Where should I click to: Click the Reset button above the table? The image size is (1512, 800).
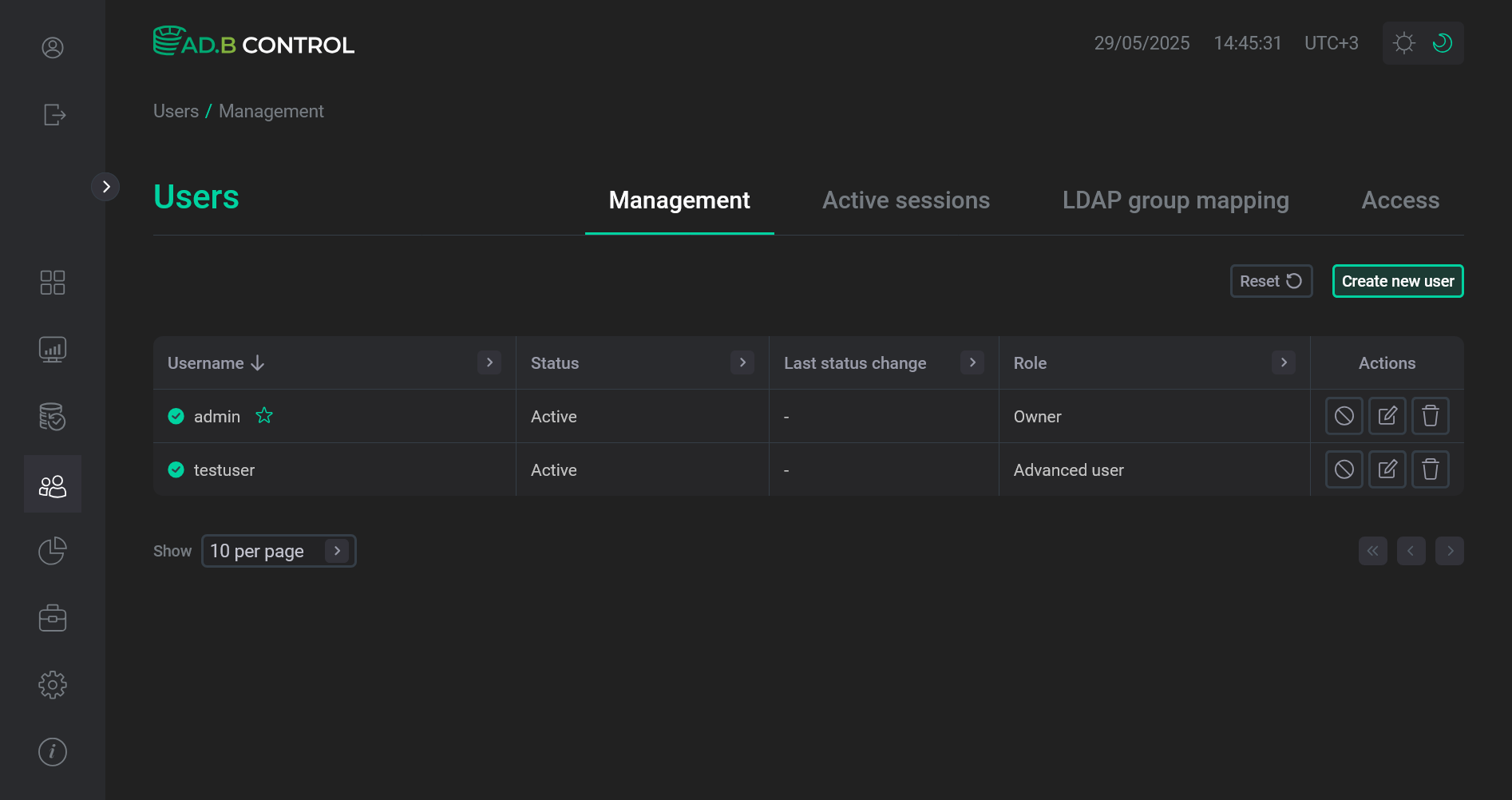[1271, 281]
